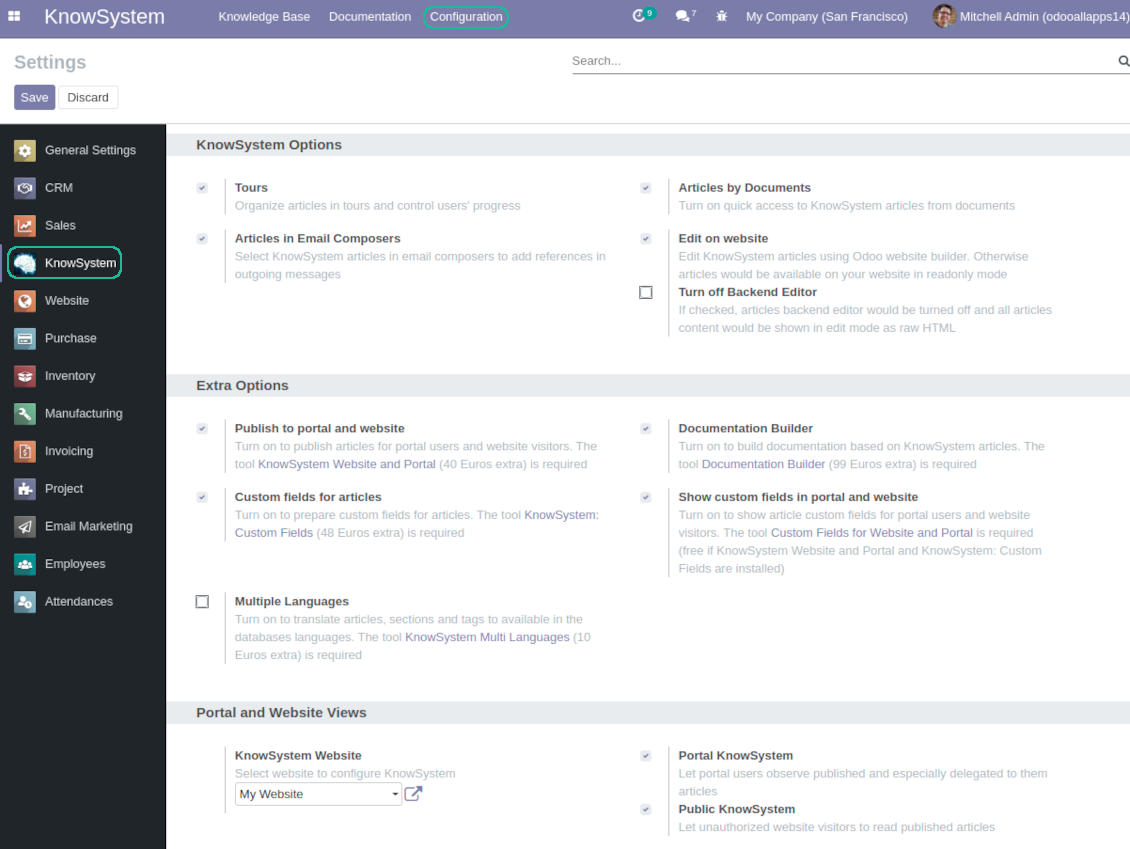Click the search magnifier icon
The width and height of the screenshot is (1130, 849).
point(1124,61)
